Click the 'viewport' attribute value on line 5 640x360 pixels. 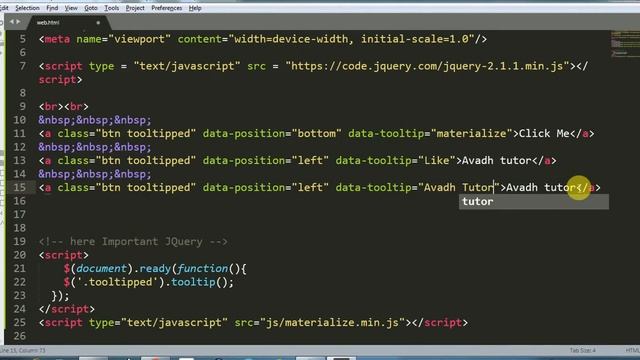(x=139, y=39)
